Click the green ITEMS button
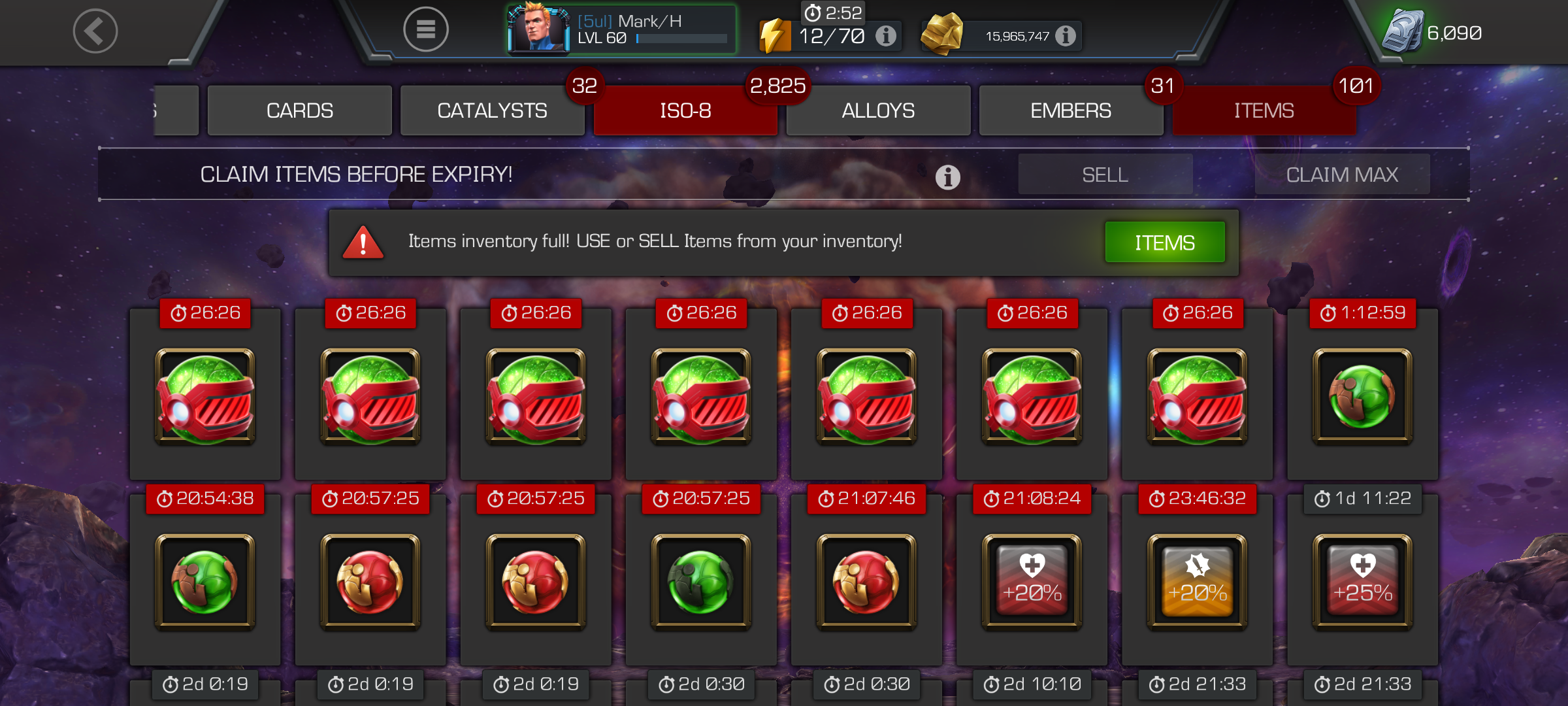Image resolution: width=1568 pixels, height=706 pixels. tap(1165, 243)
